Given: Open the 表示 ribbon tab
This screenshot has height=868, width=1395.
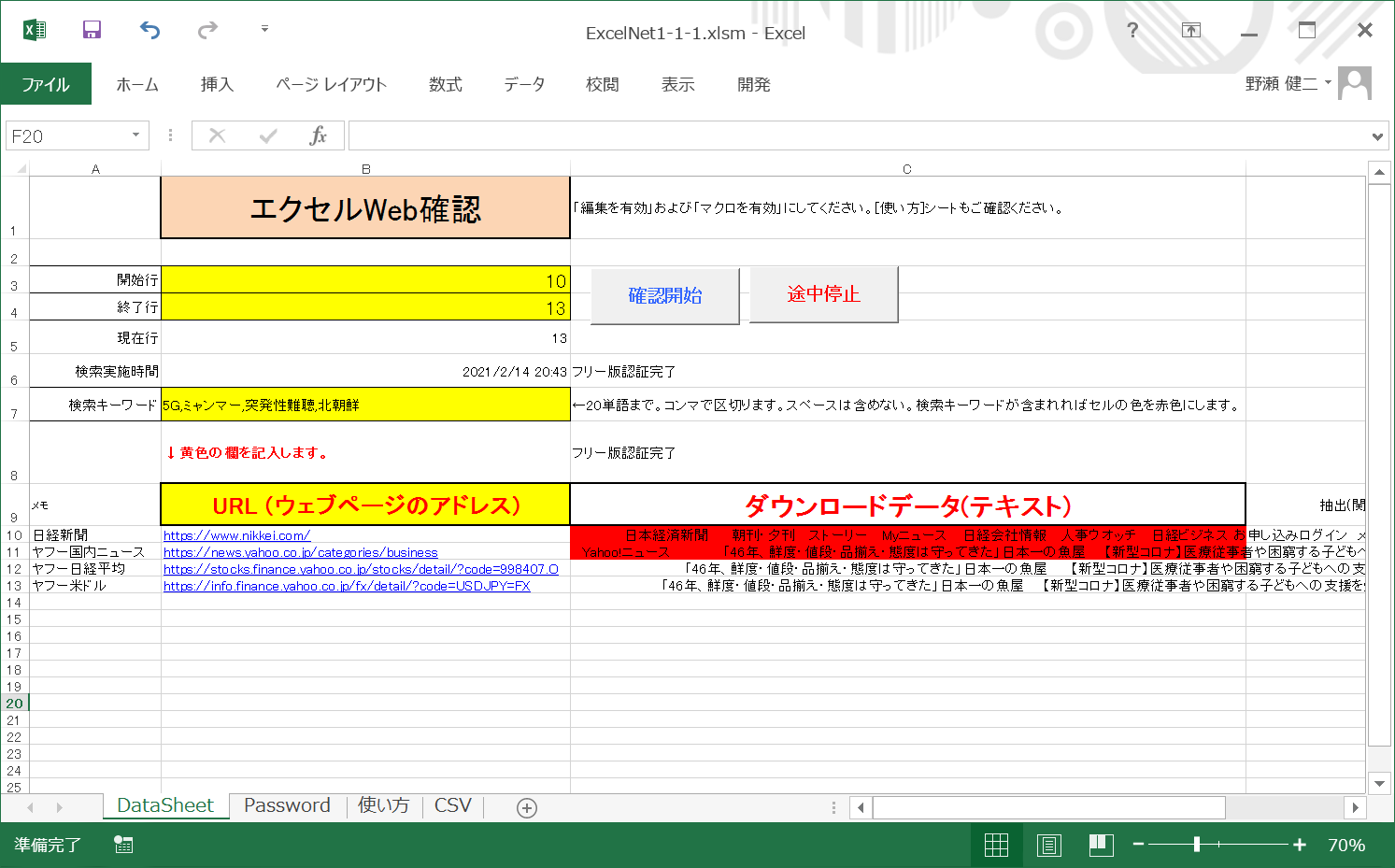Looking at the screenshot, I should [678, 84].
